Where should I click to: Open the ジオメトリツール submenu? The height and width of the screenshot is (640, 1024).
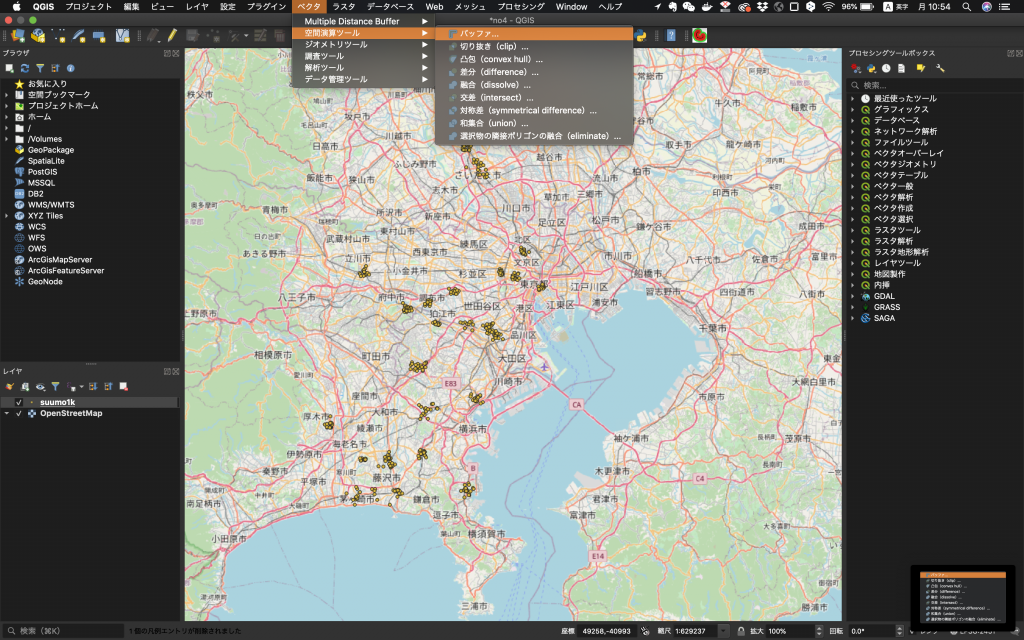pyautogui.click(x=363, y=44)
